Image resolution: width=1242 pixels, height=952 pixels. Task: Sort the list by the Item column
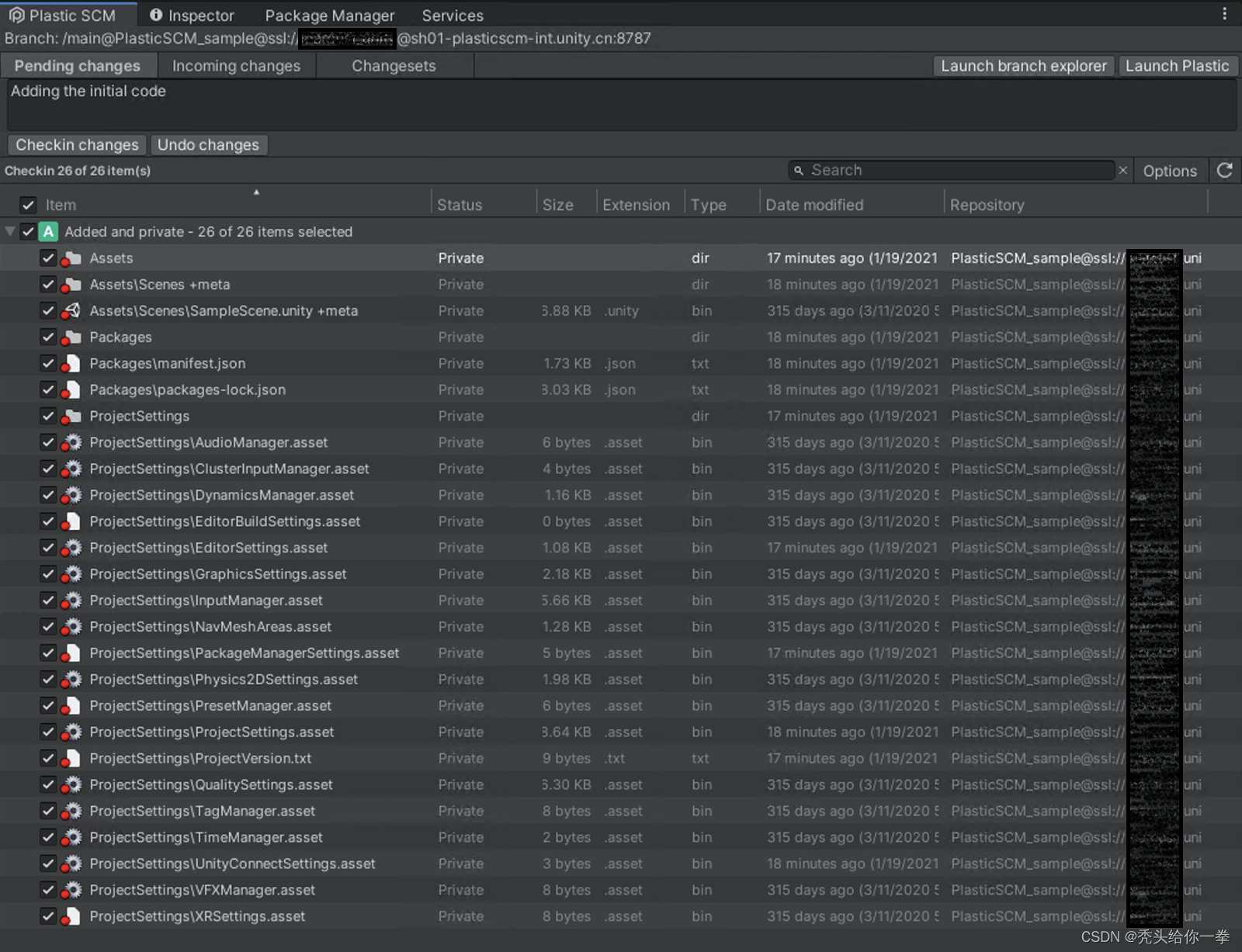pos(61,205)
